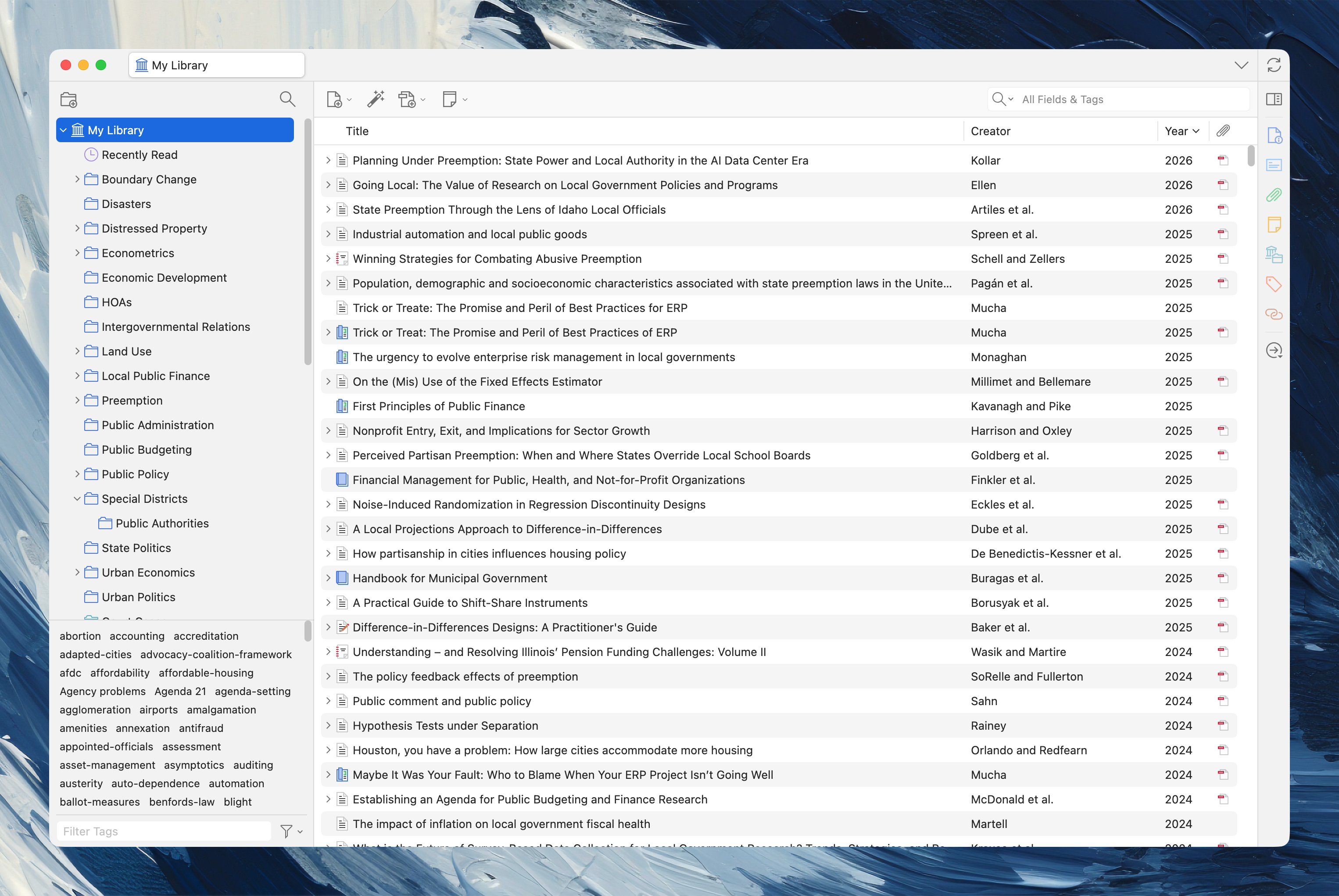Open Libraries and Collections side rail icon

pyautogui.click(x=1274, y=254)
